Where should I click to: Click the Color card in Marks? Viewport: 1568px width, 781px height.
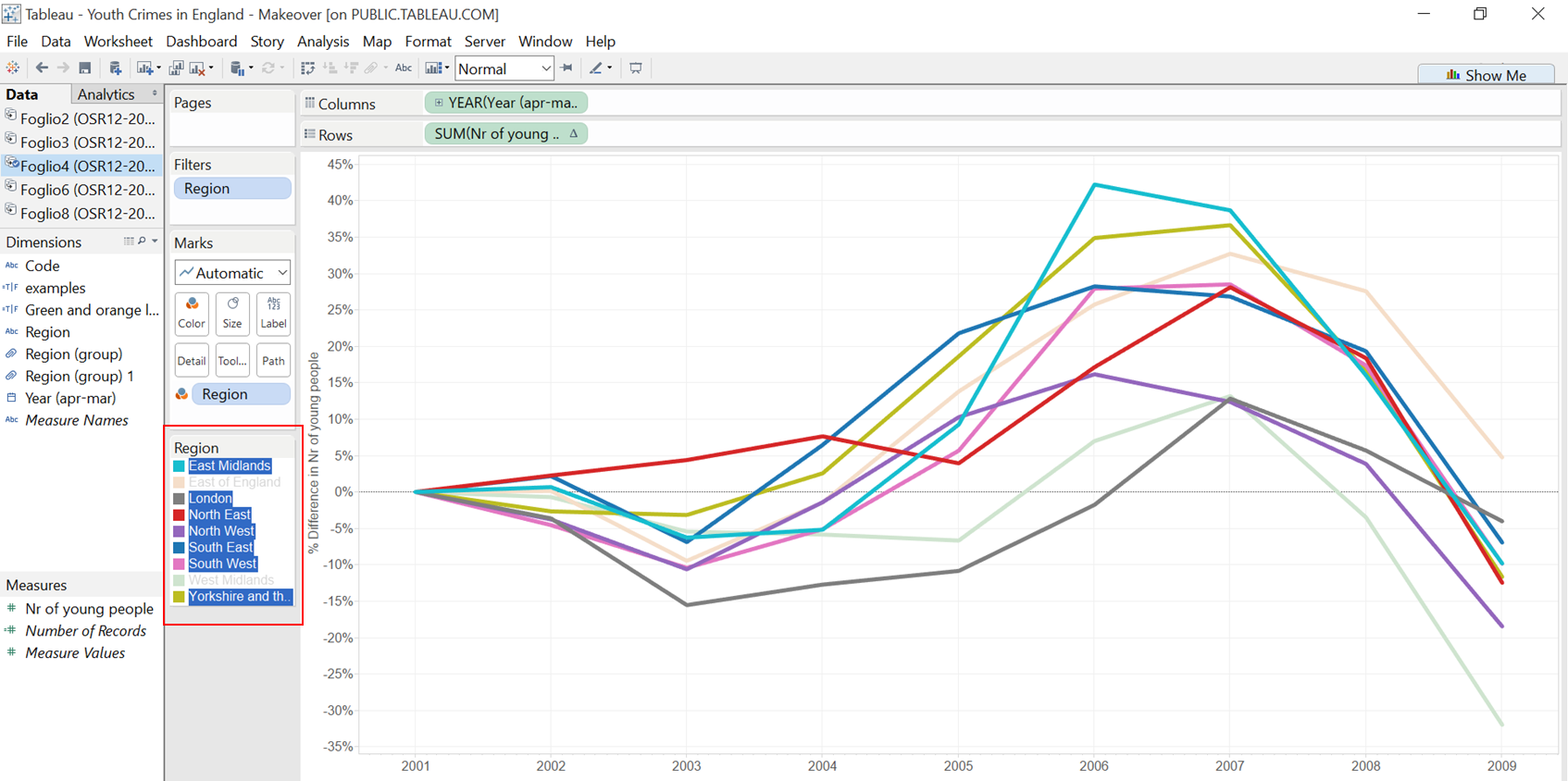pos(192,313)
